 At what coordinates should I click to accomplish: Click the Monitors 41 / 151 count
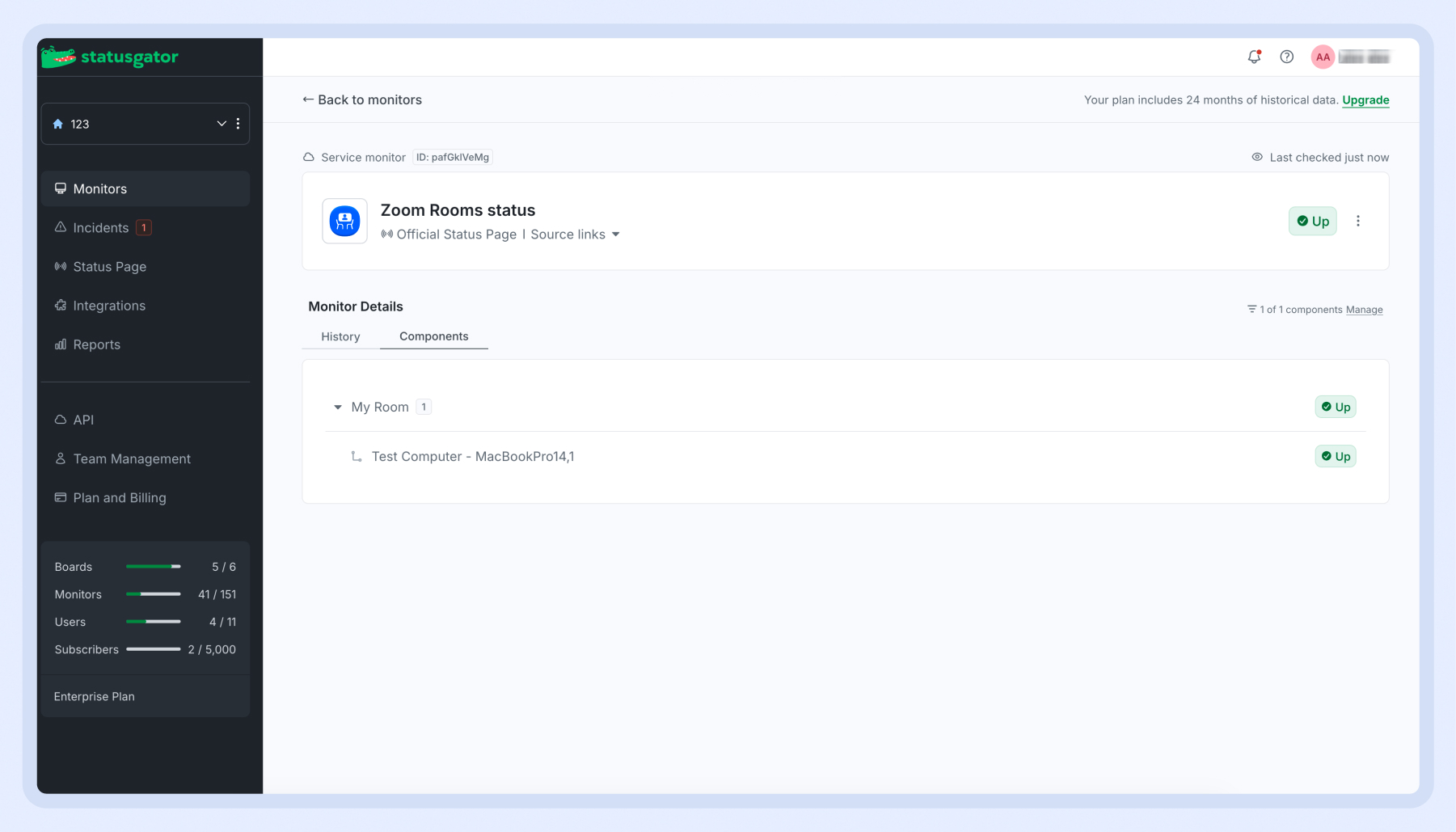click(x=217, y=594)
